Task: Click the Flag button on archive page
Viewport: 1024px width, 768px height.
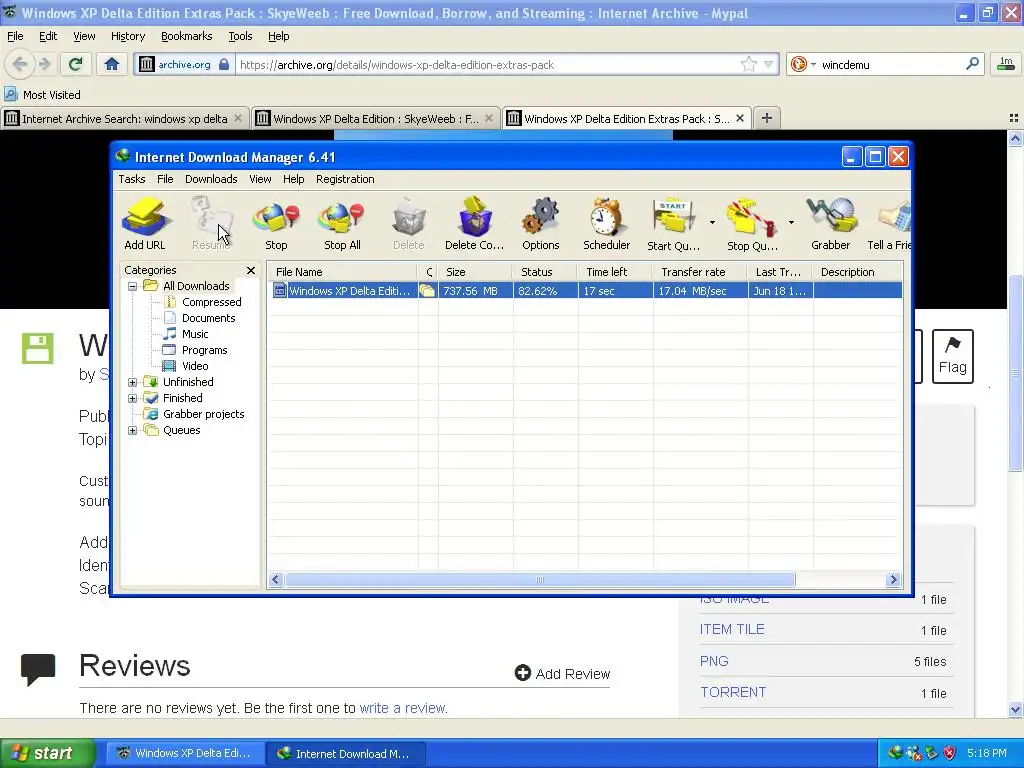Action: [x=953, y=356]
